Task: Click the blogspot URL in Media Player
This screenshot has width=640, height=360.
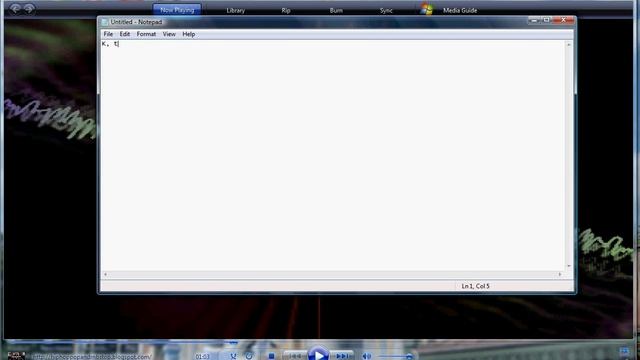Action: pos(91,356)
